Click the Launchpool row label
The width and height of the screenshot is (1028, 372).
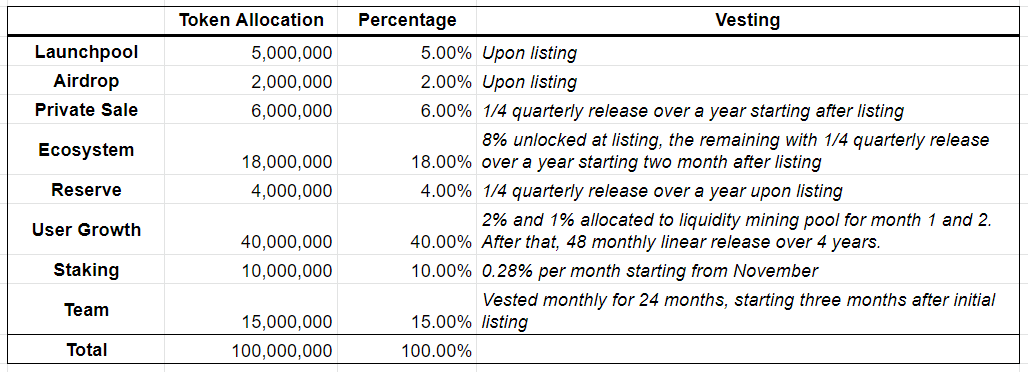click(x=87, y=52)
